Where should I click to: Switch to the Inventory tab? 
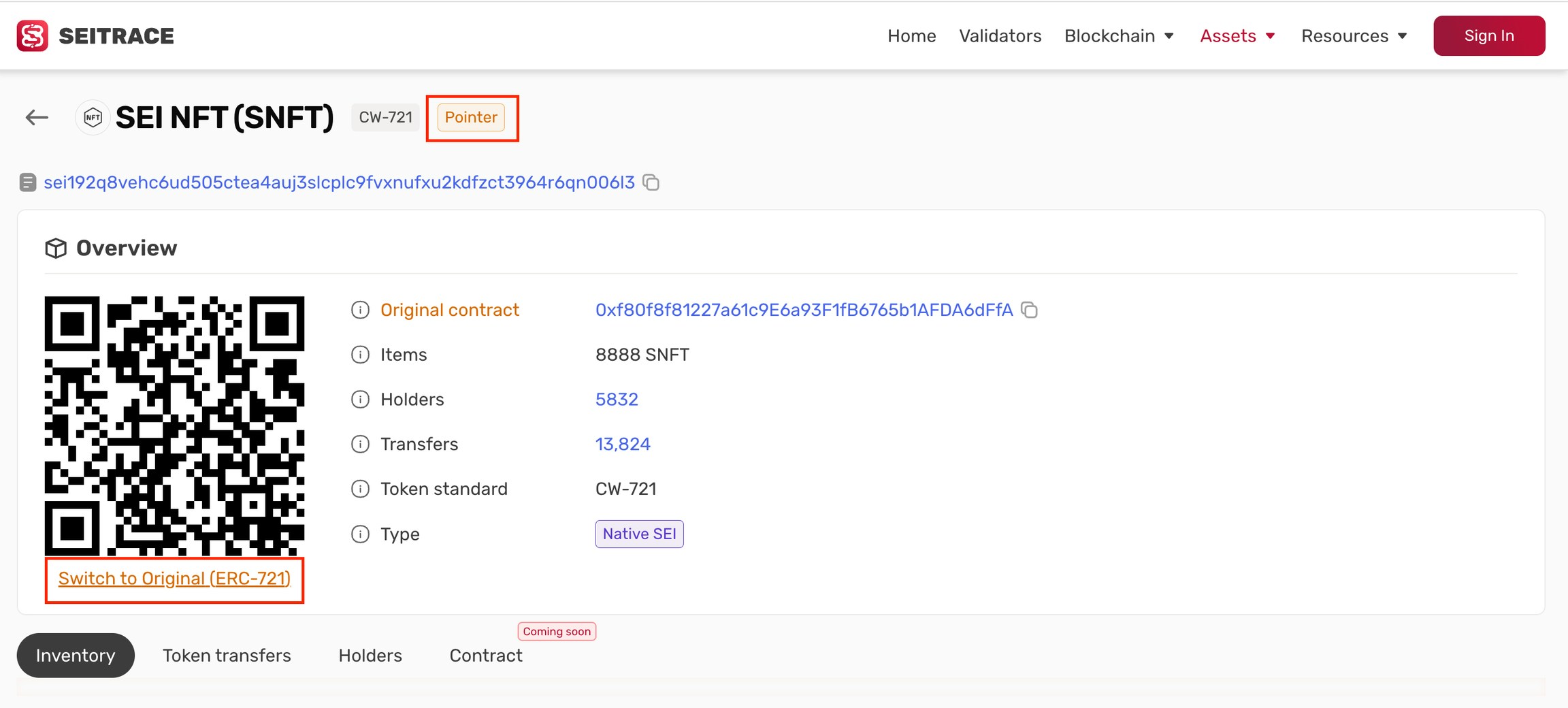[x=76, y=655]
